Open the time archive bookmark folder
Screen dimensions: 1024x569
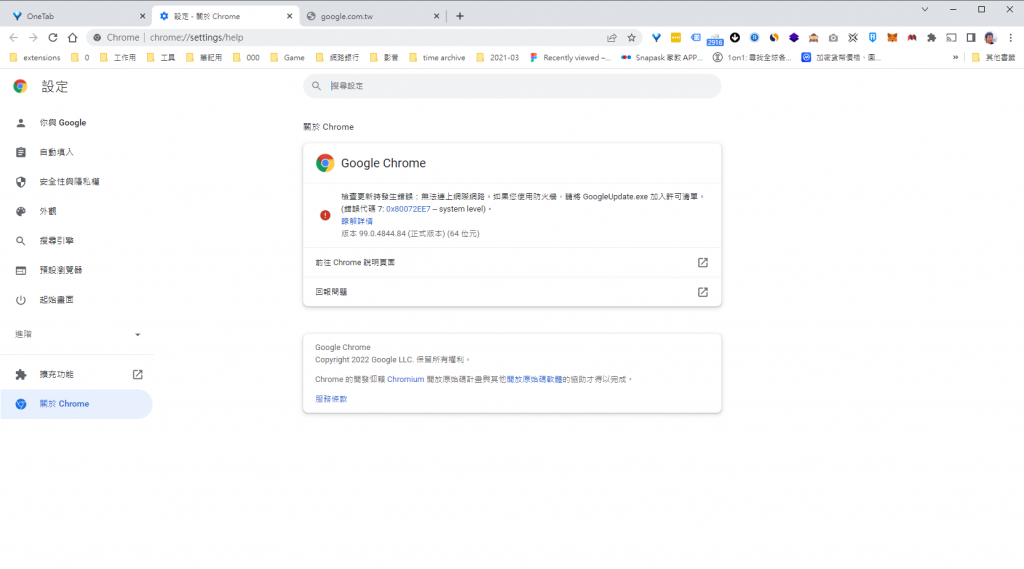tap(437, 57)
